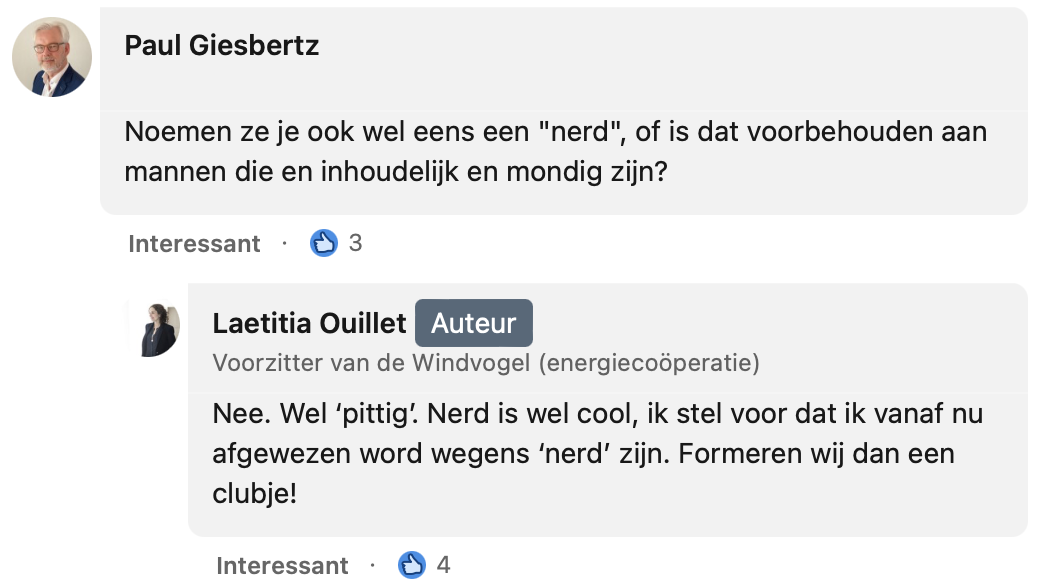Click the Paul Giesbertz name link

(222, 46)
